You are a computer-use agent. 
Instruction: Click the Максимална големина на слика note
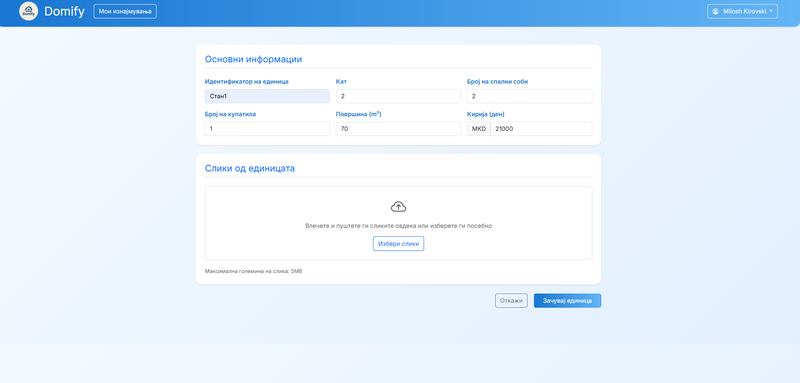point(253,271)
